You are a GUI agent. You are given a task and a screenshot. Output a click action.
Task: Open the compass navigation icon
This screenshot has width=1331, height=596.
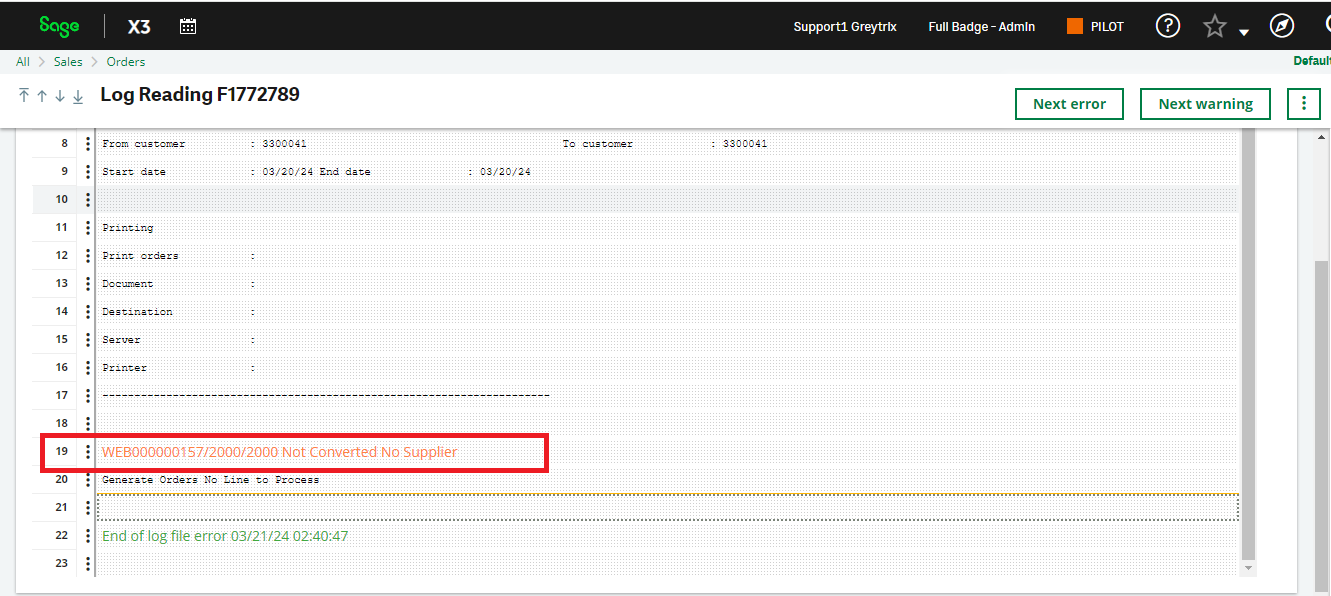(1282, 26)
